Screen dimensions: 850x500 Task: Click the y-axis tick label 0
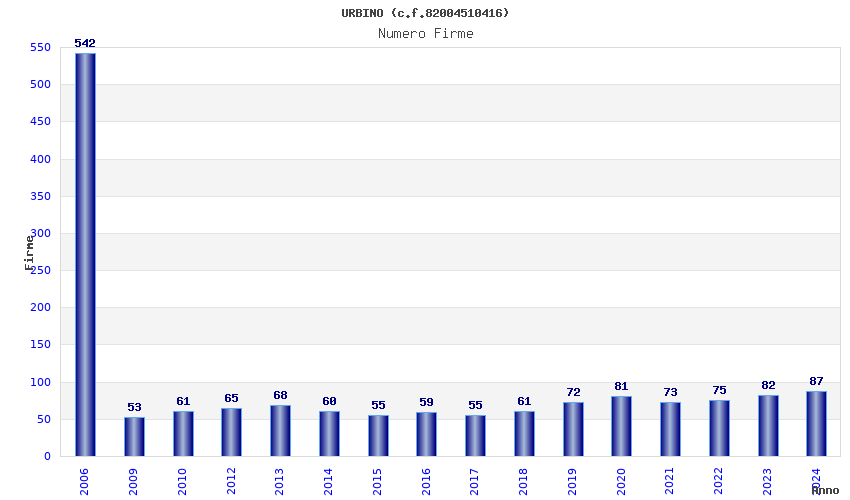point(48,457)
